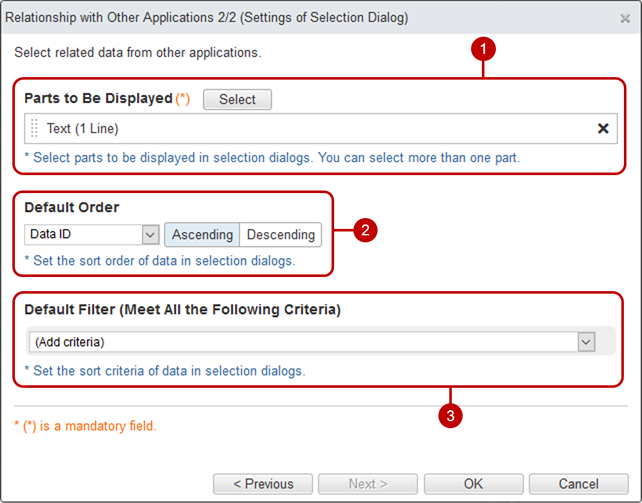
Task: Click the disabled Next button
Action: [x=368, y=484]
